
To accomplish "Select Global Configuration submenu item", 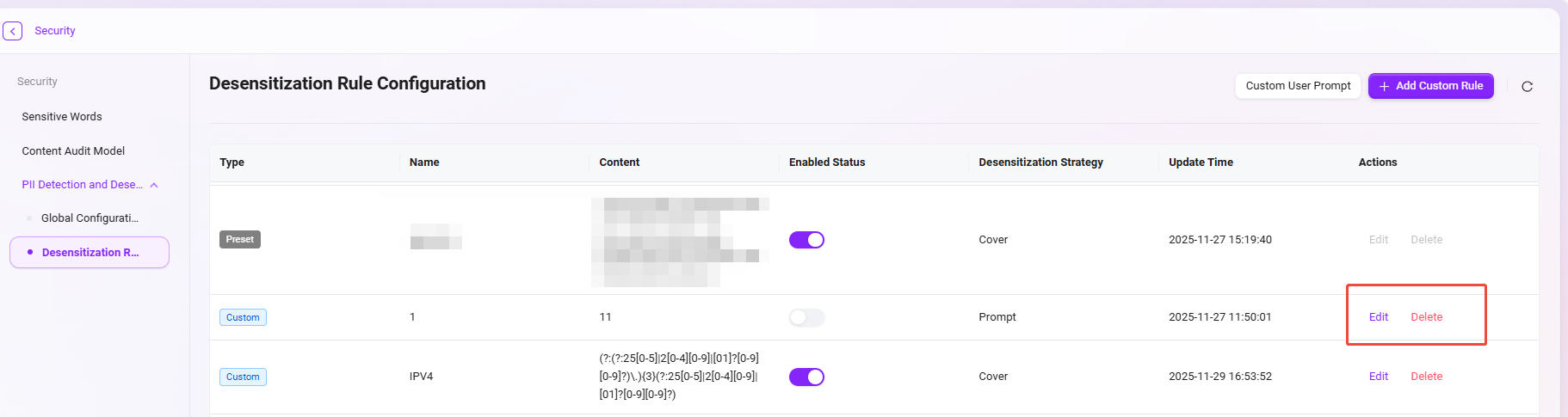I will click(x=90, y=218).
